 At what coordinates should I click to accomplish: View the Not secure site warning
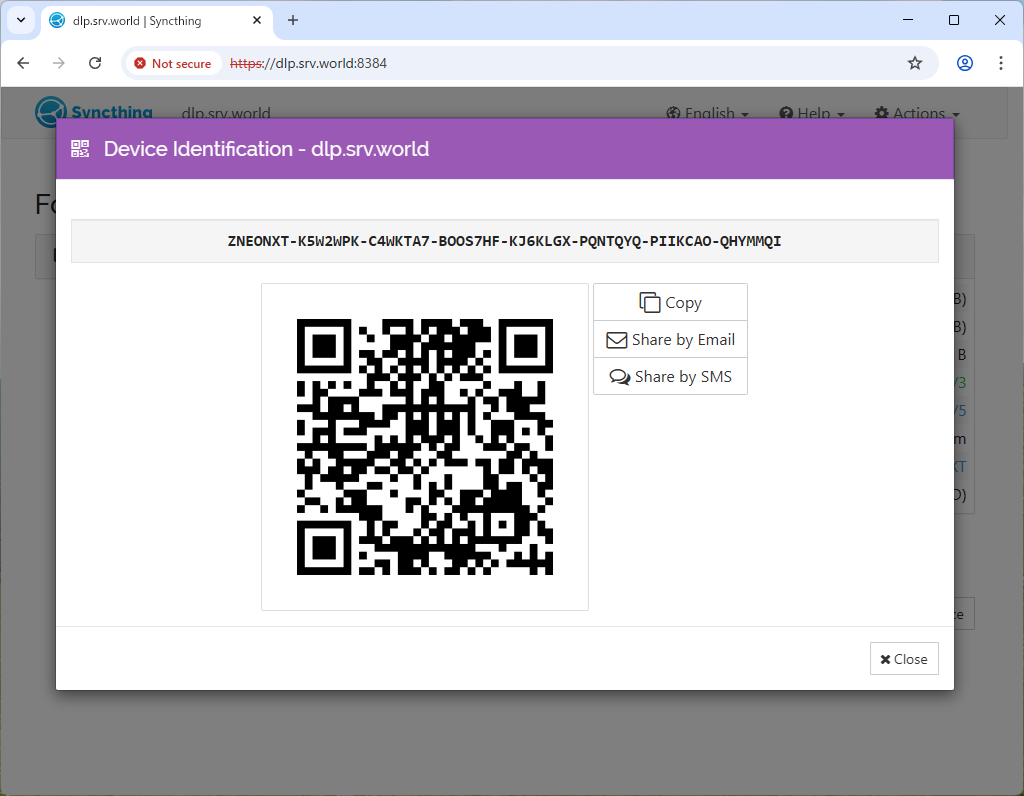click(173, 63)
